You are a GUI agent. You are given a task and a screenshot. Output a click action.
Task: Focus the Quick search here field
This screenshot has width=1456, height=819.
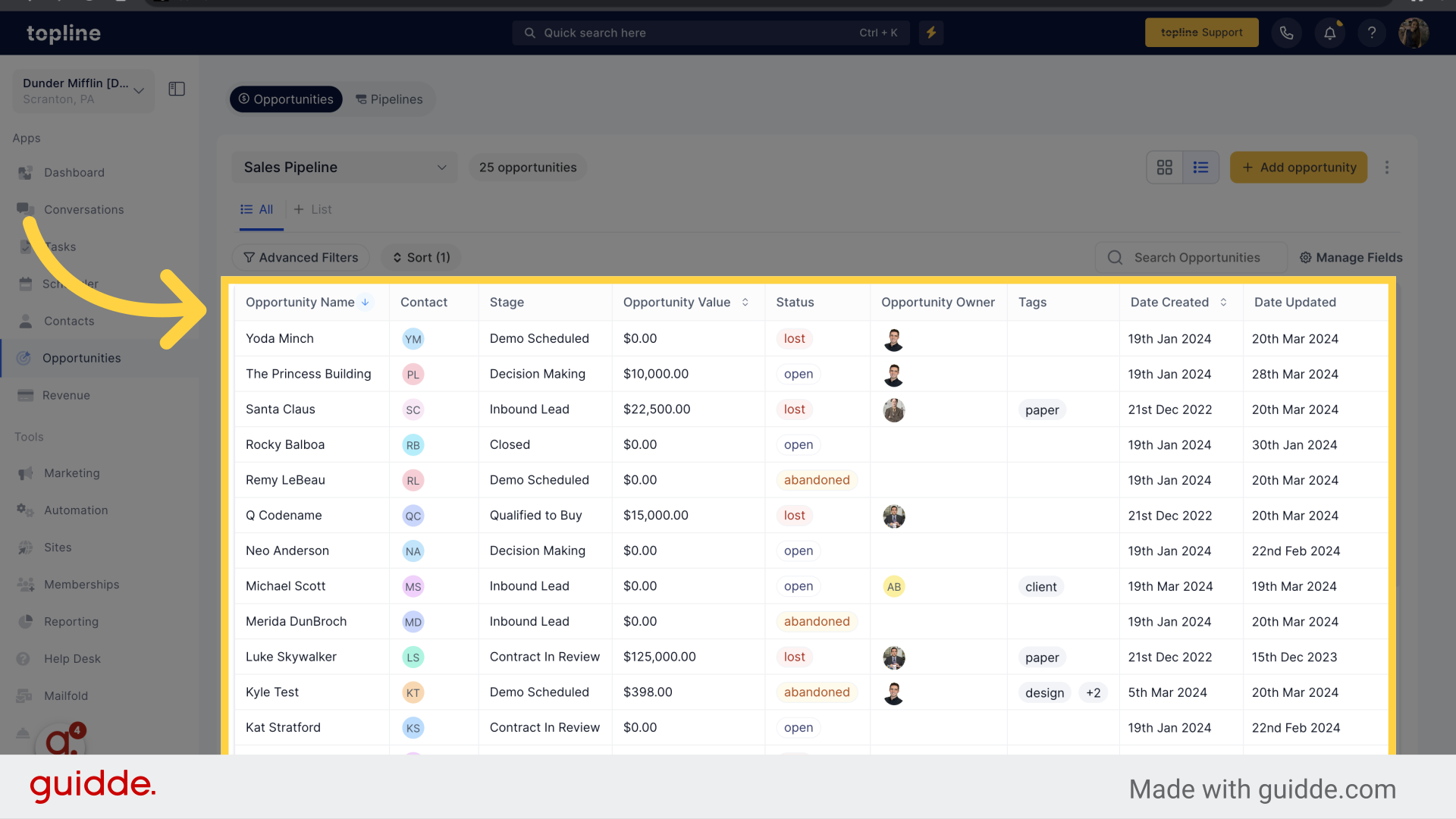pos(711,33)
